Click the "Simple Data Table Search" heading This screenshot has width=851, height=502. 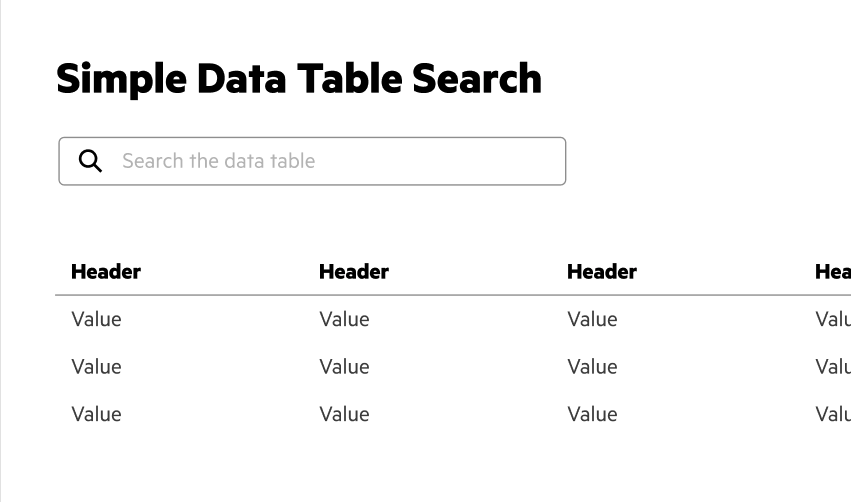[299, 79]
